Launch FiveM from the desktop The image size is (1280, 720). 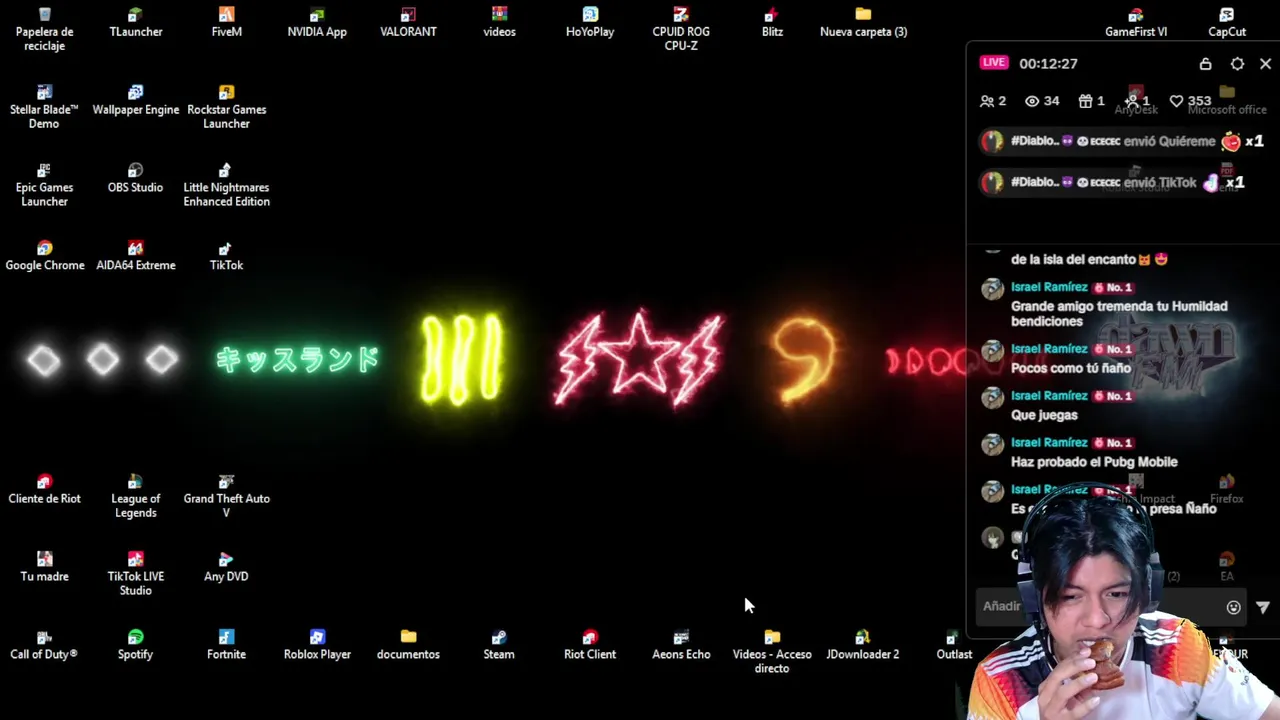226,22
